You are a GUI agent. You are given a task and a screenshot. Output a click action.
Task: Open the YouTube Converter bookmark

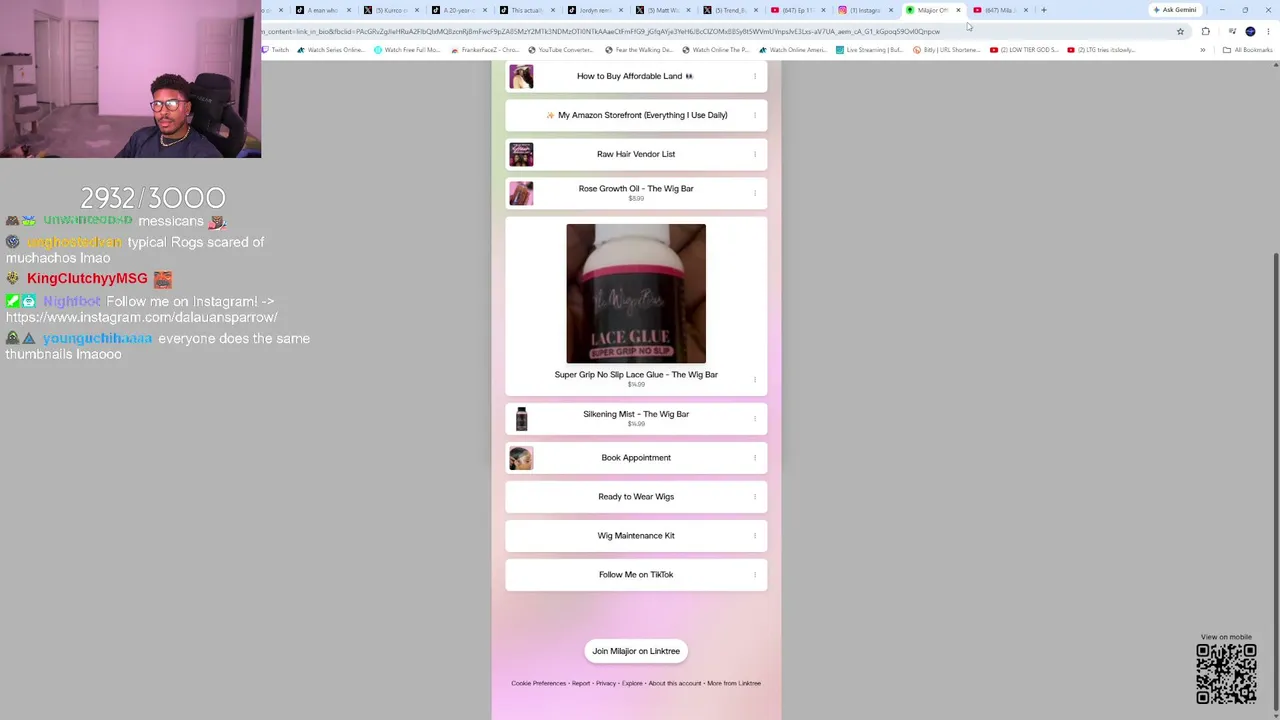pos(560,50)
